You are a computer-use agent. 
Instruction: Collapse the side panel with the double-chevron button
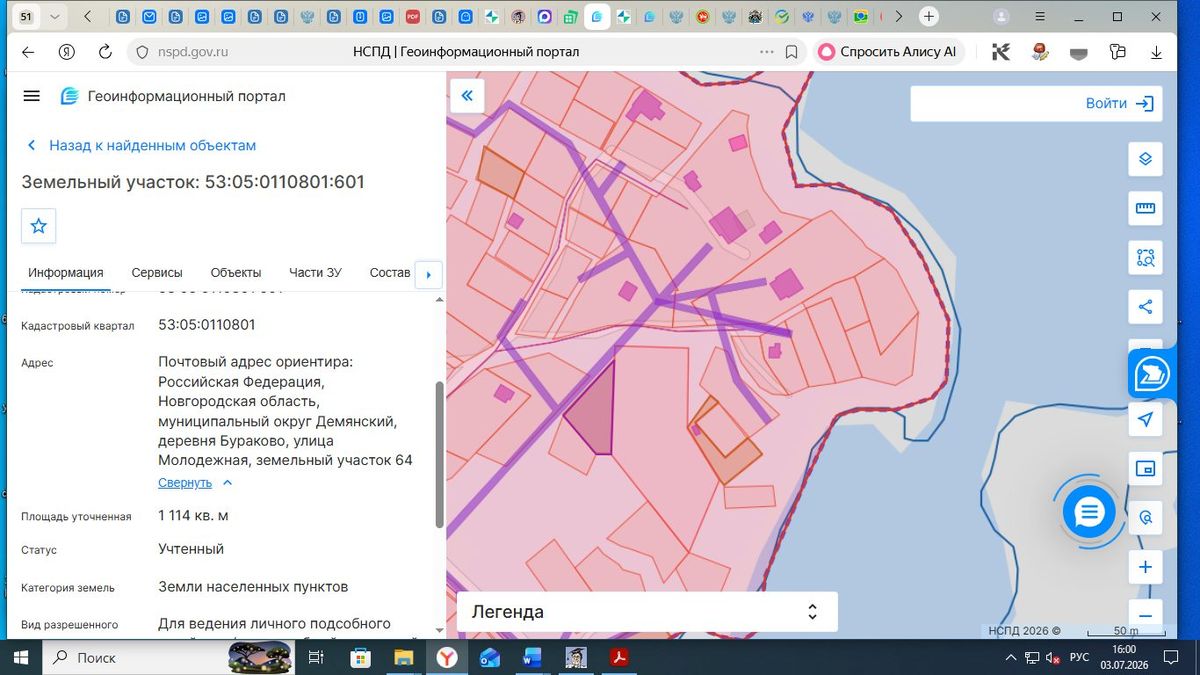point(466,96)
